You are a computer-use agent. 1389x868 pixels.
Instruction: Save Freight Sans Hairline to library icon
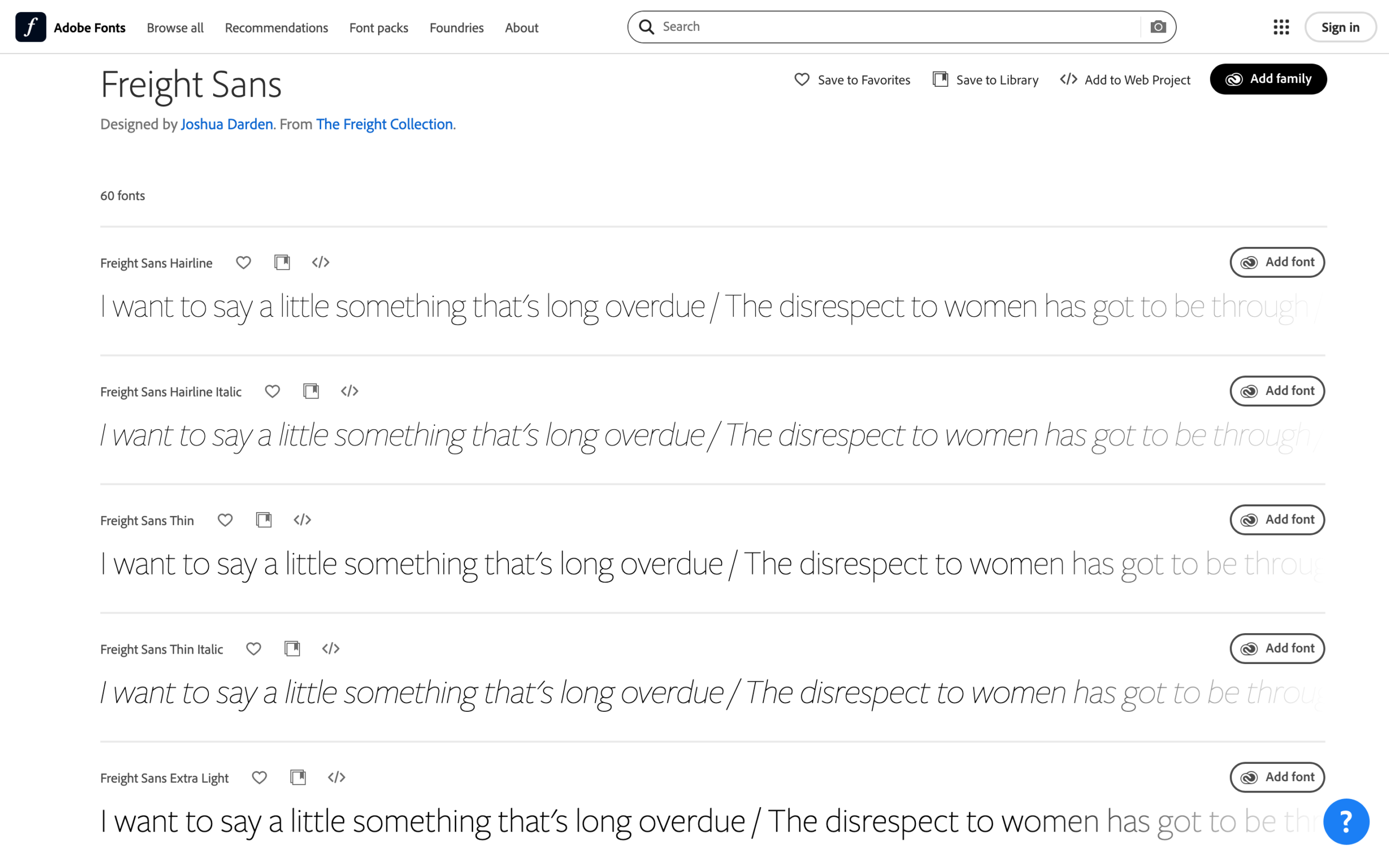point(282,263)
